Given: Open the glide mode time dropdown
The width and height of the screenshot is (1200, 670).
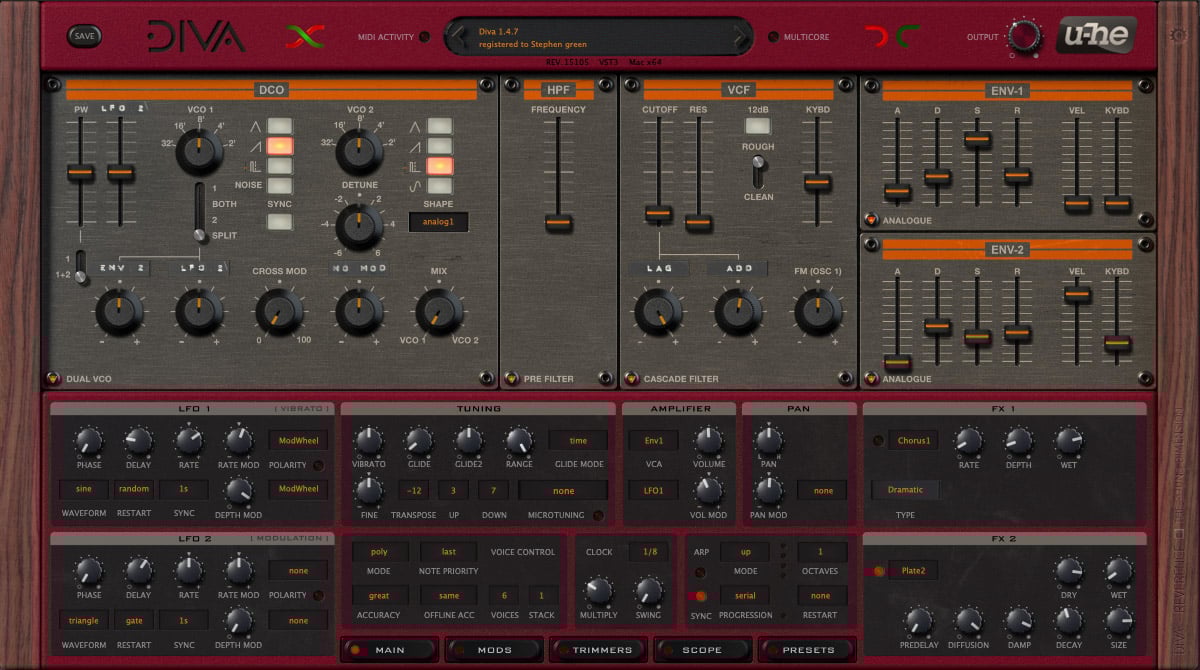Looking at the screenshot, I should pos(578,440).
